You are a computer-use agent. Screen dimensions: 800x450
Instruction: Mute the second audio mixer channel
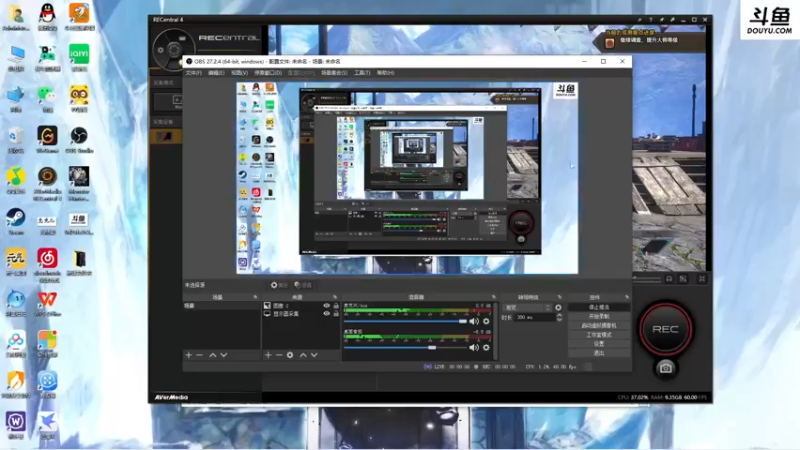(474, 347)
